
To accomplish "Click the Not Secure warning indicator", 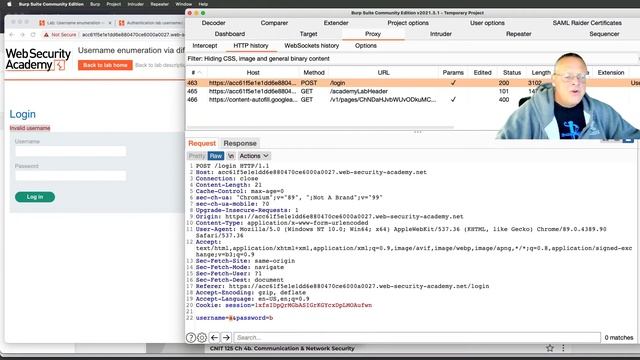I will pyautogui.click(x=60, y=35).
